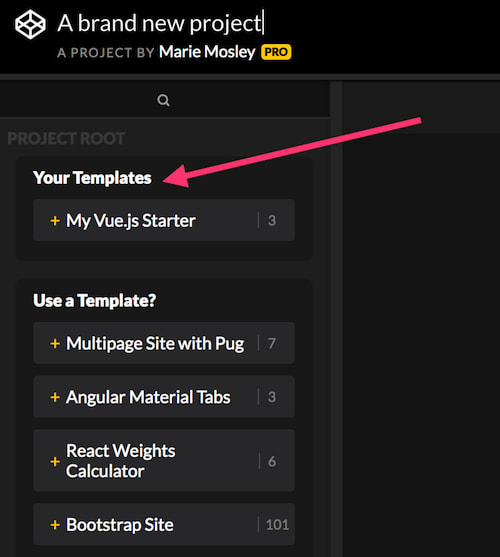
Task: Click plus icon beside React Weights Calculator
Action: click(55, 461)
